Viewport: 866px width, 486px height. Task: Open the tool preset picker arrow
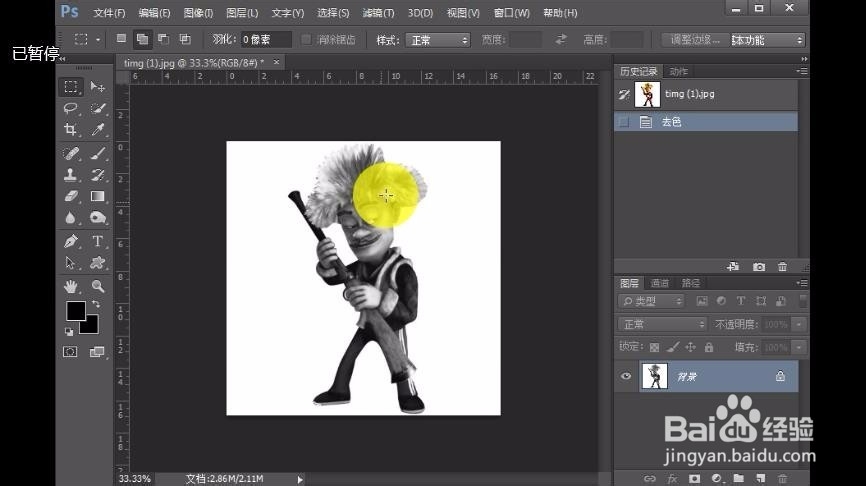pyautogui.click(x=98, y=39)
